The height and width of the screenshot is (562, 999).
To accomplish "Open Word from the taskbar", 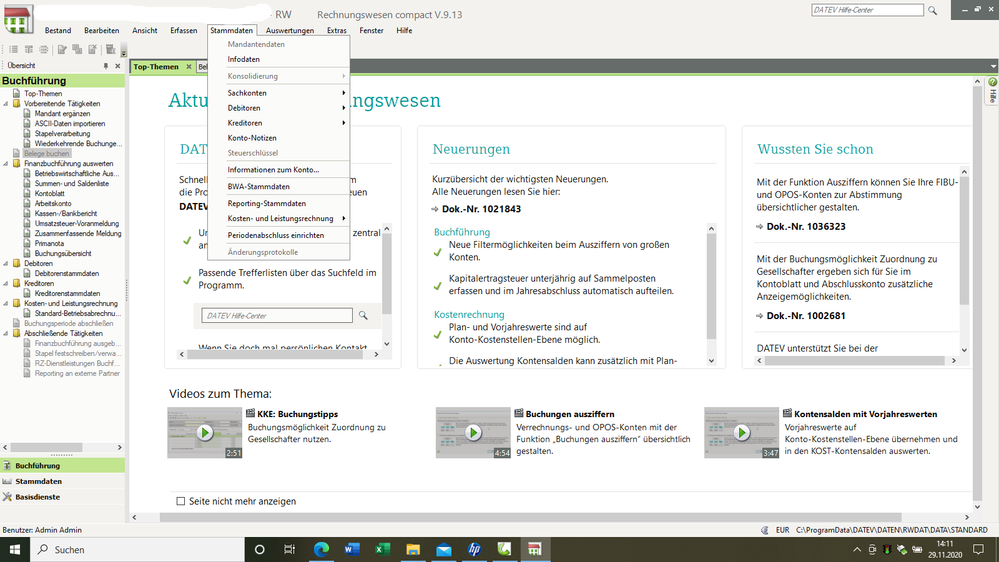I will click(352, 549).
